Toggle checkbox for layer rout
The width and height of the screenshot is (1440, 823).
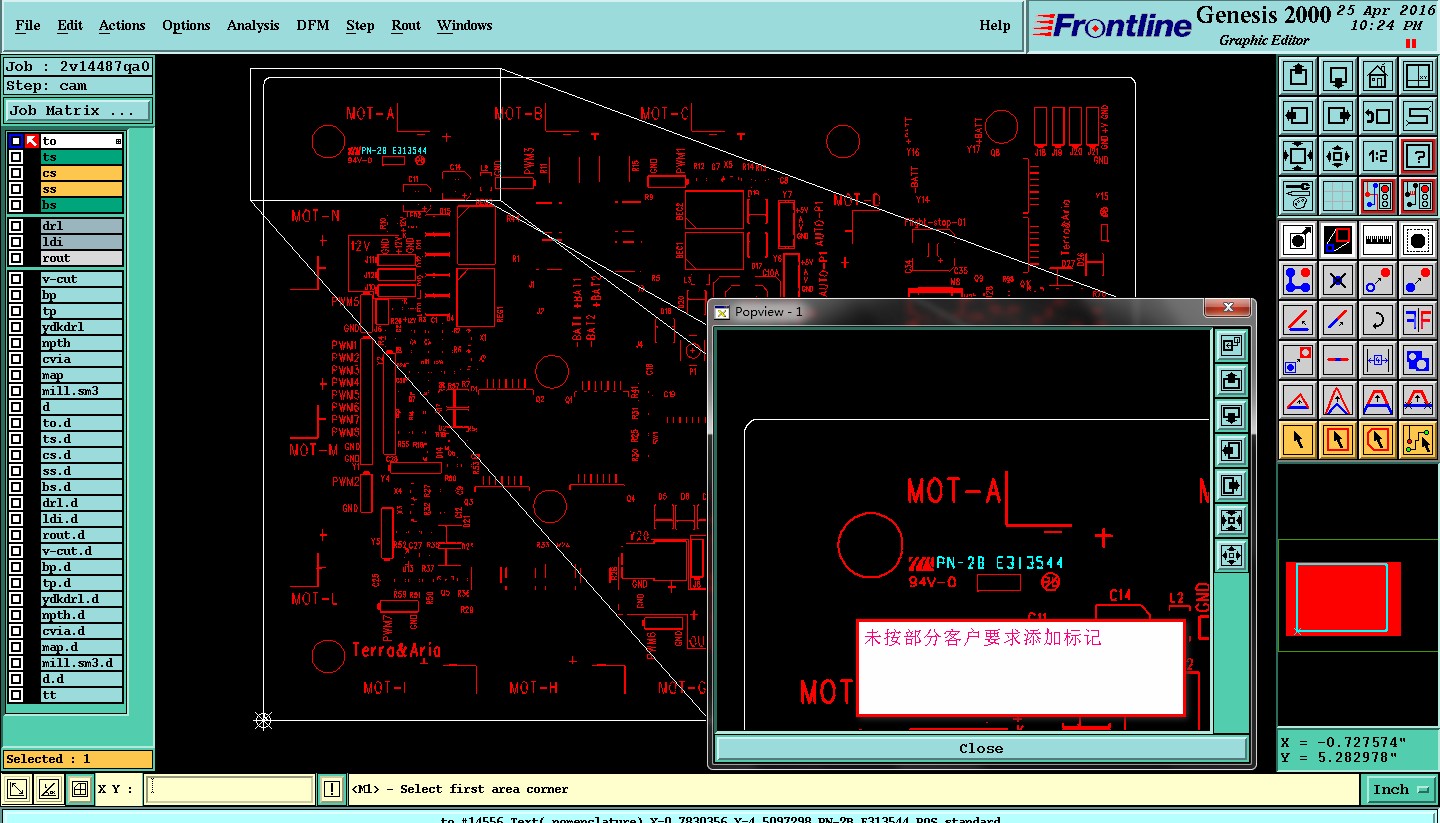click(x=16, y=258)
